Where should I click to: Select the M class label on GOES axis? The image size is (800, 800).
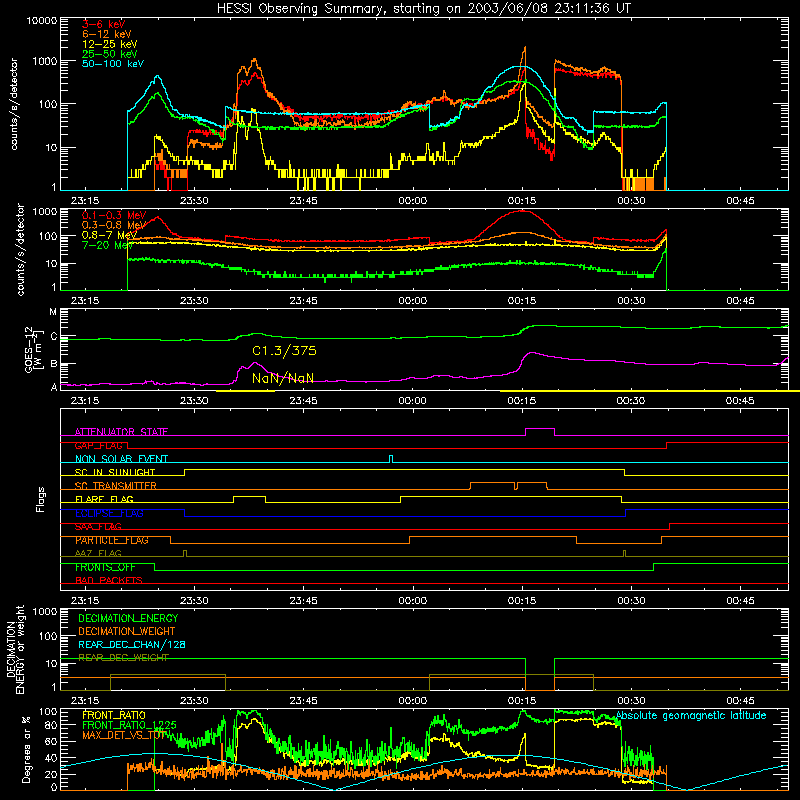(x=53, y=312)
